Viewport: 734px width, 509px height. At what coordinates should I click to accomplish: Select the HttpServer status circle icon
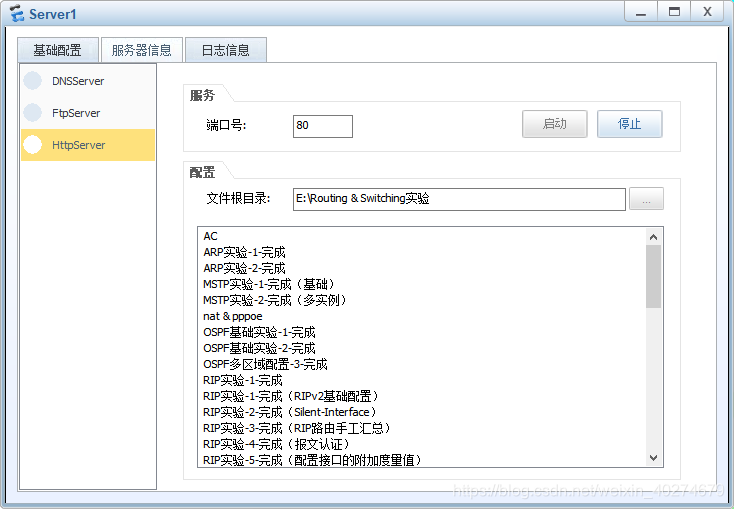(x=33, y=144)
